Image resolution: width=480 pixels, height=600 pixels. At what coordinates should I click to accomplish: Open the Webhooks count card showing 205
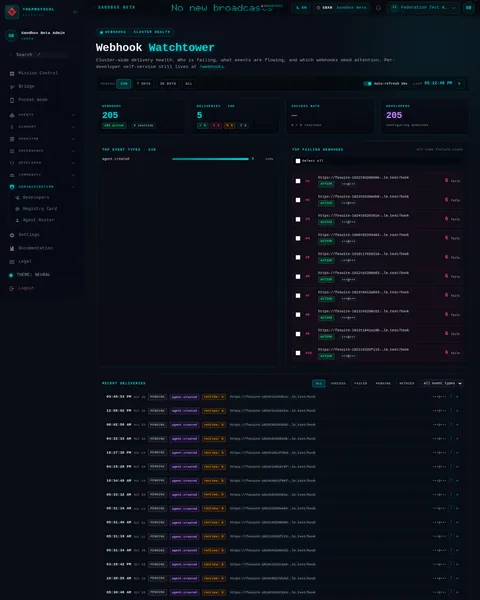point(141,116)
